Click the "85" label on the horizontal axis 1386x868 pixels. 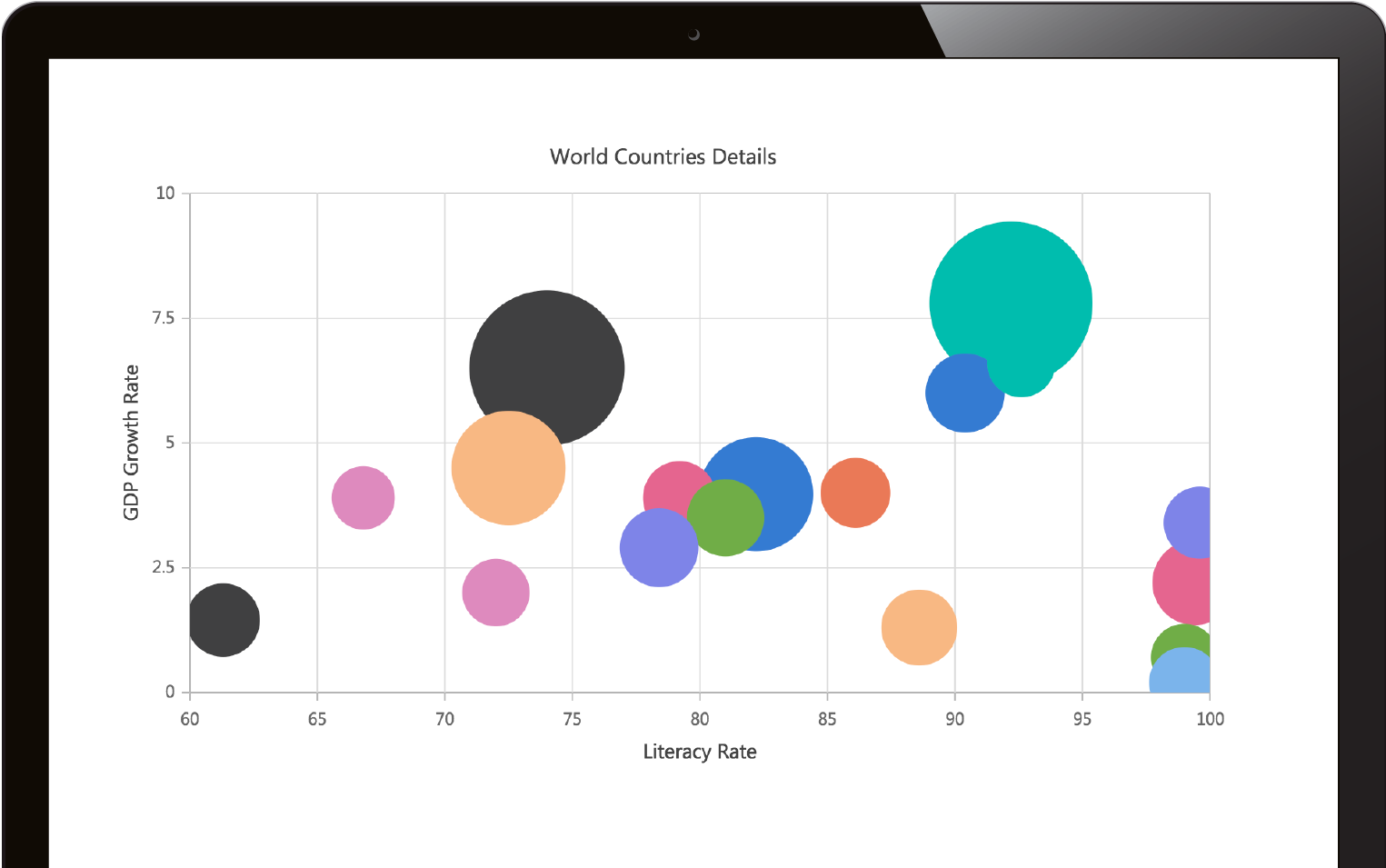tap(827, 719)
